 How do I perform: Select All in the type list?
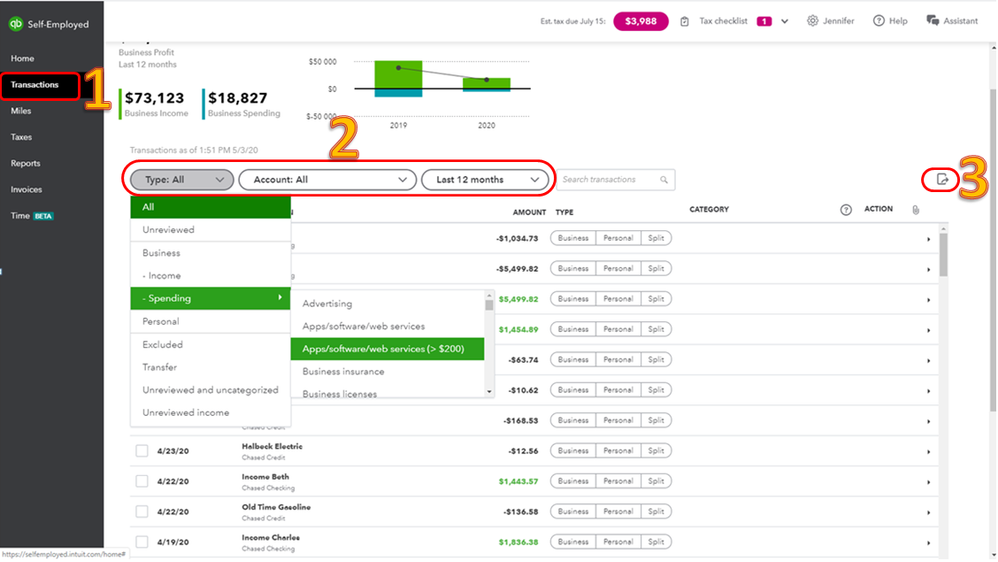[x=211, y=207]
